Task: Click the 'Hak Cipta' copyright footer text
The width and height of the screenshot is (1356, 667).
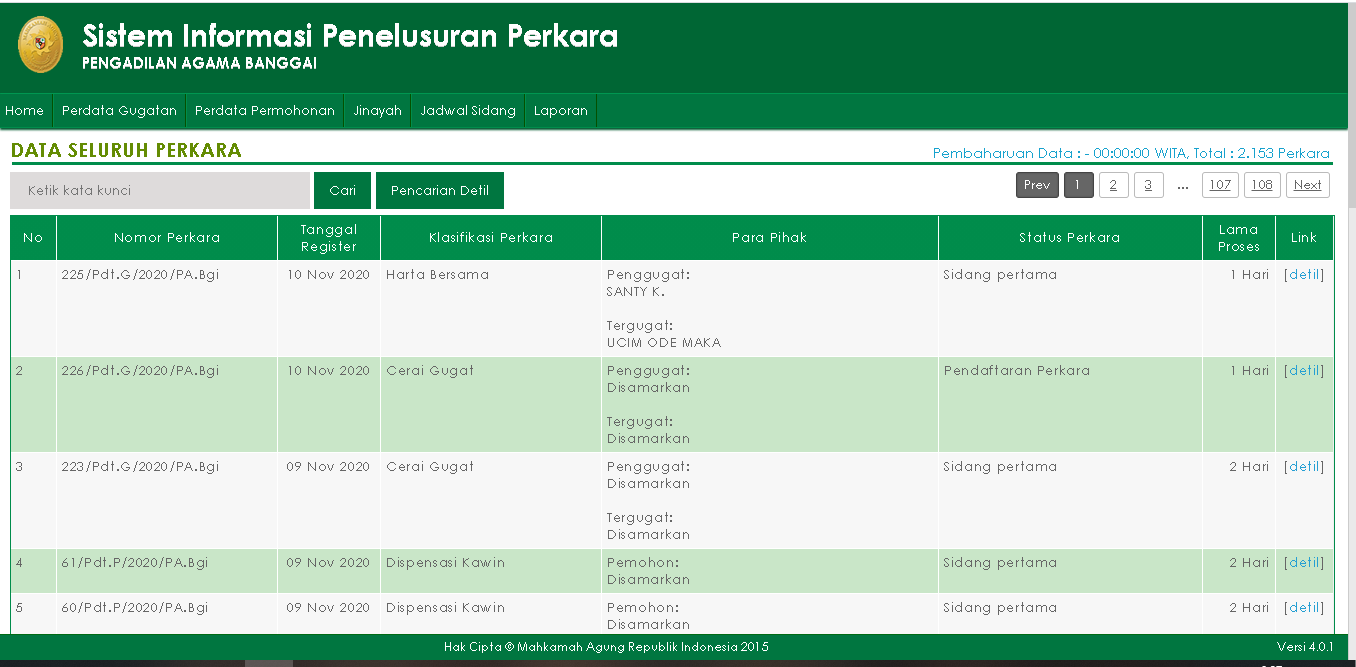Action: [606, 646]
